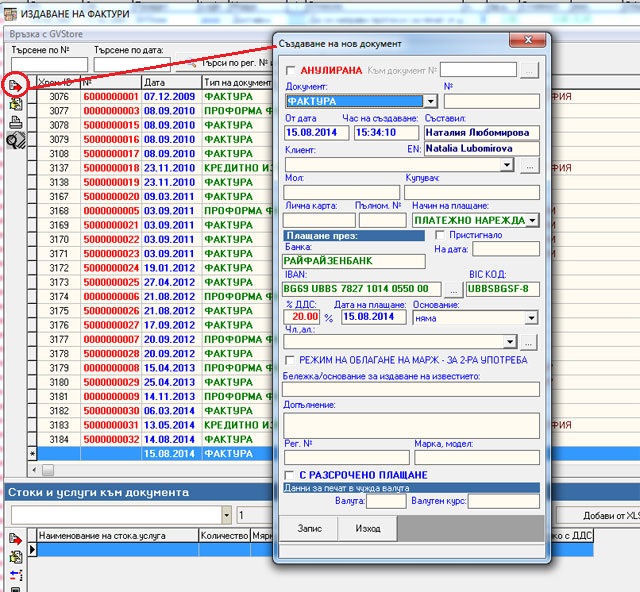Screen dimensions: 640x592
Task: Open goods selection dropdown in Стоки и услуги
Action: [227, 515]
